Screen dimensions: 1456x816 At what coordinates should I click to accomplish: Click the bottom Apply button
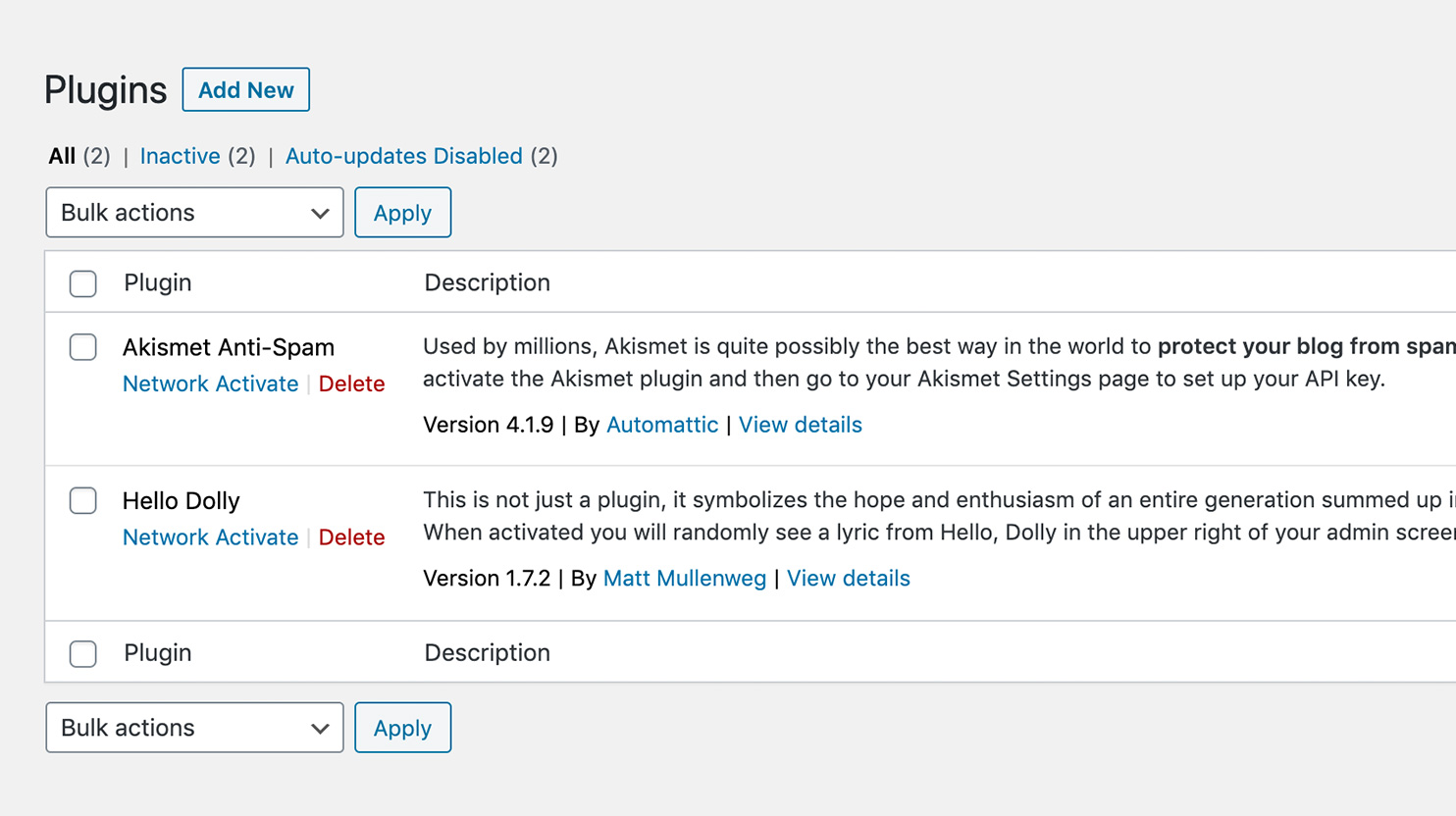pos(402,728)
